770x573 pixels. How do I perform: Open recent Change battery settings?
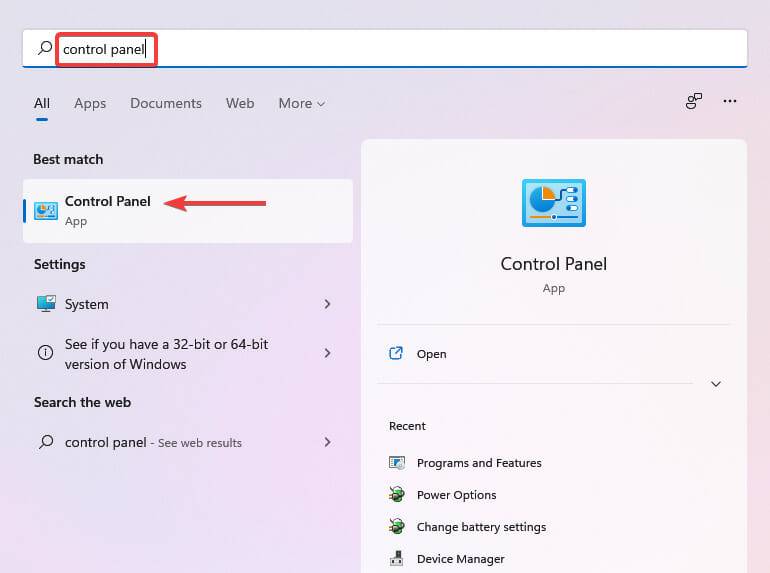tap(481, 527)
